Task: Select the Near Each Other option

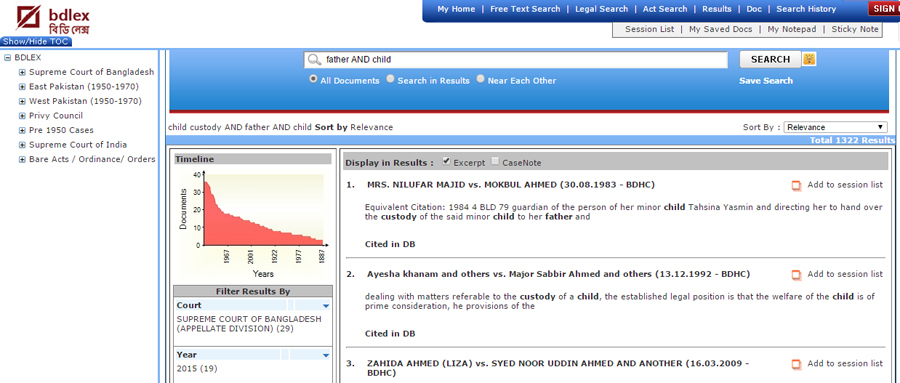Action: point(480,79)
